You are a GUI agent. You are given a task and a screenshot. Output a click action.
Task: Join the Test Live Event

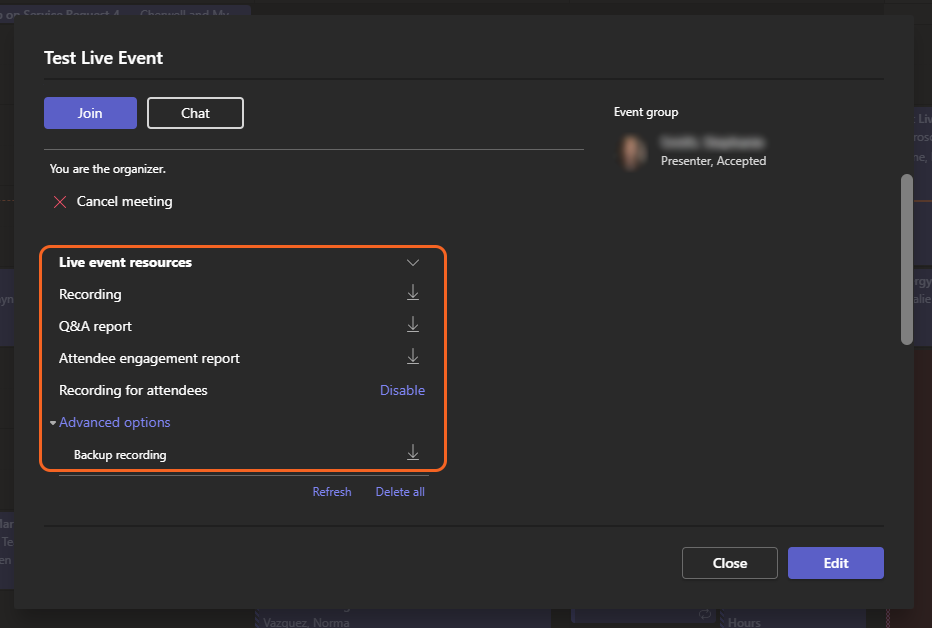pyautogui.click(x=90, y=113)
